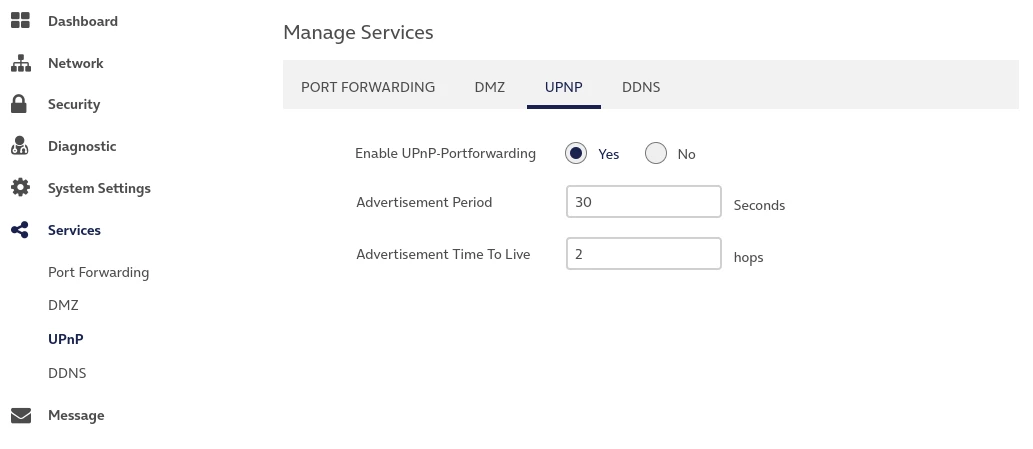The image size is (1033, 449).
Task: Focus the Advertisement Time To Live field
Action: 643,254
